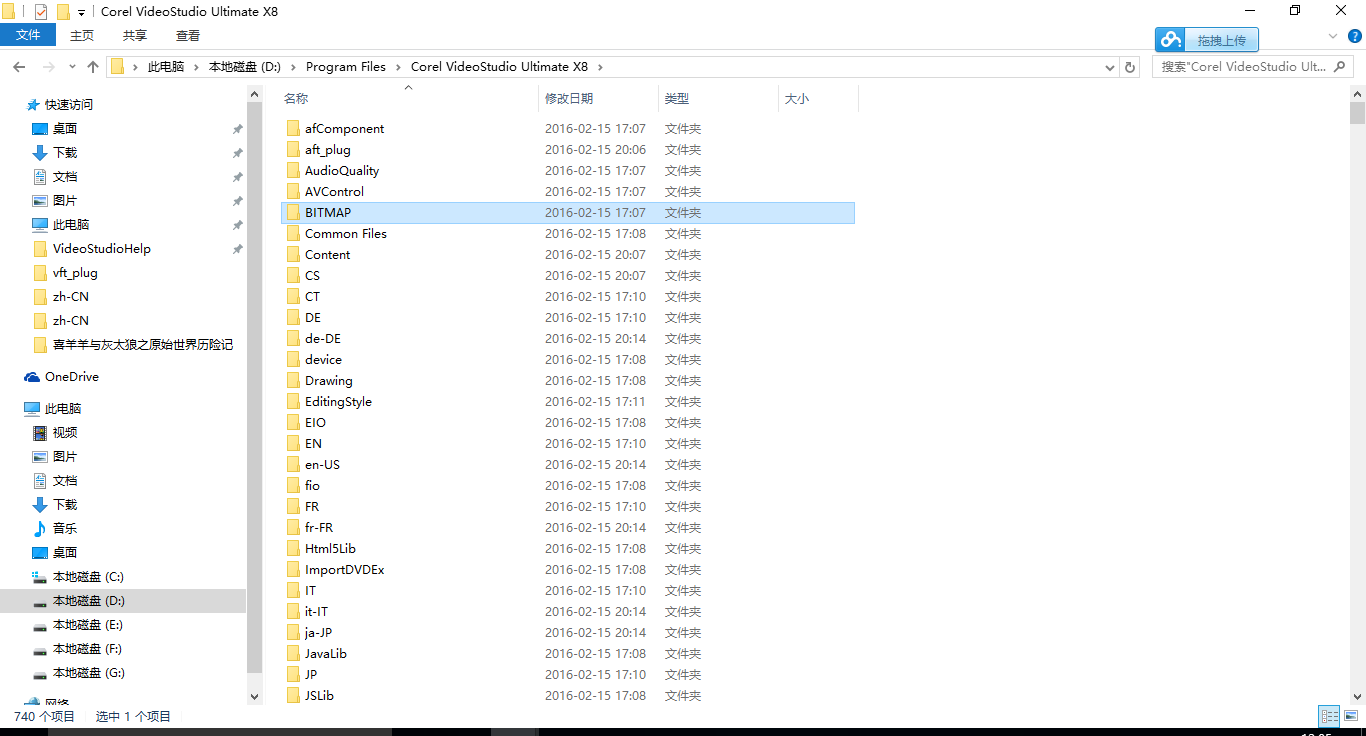
Task: Switch to large icons view layout button
Action: coord(1350,716)
